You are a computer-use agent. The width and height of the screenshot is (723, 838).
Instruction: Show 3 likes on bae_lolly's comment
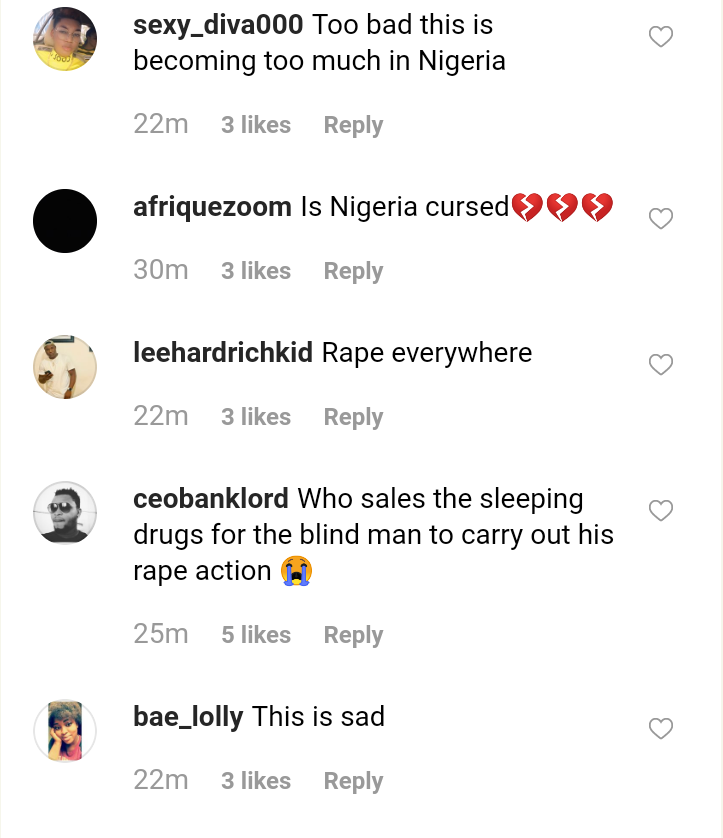pyautogui.click(x=256, y=781)
